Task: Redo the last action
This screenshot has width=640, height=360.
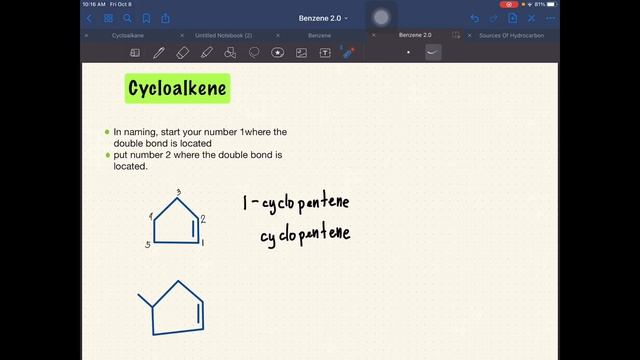Action: click(x=493, y=18)
